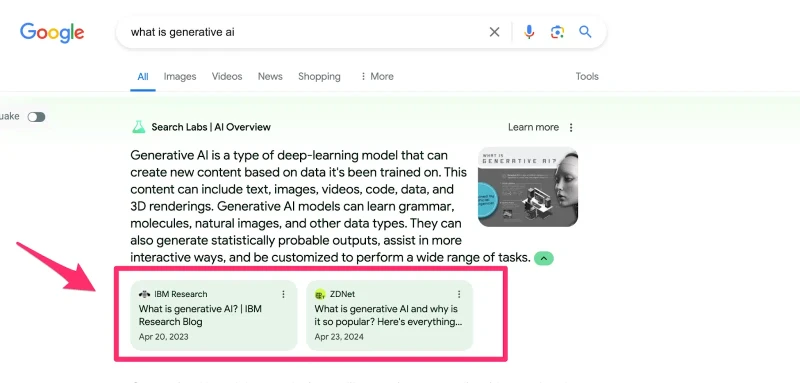Switch to the Videos tab
This screenshot has width=800, height=383.
[x=227, y=76]
